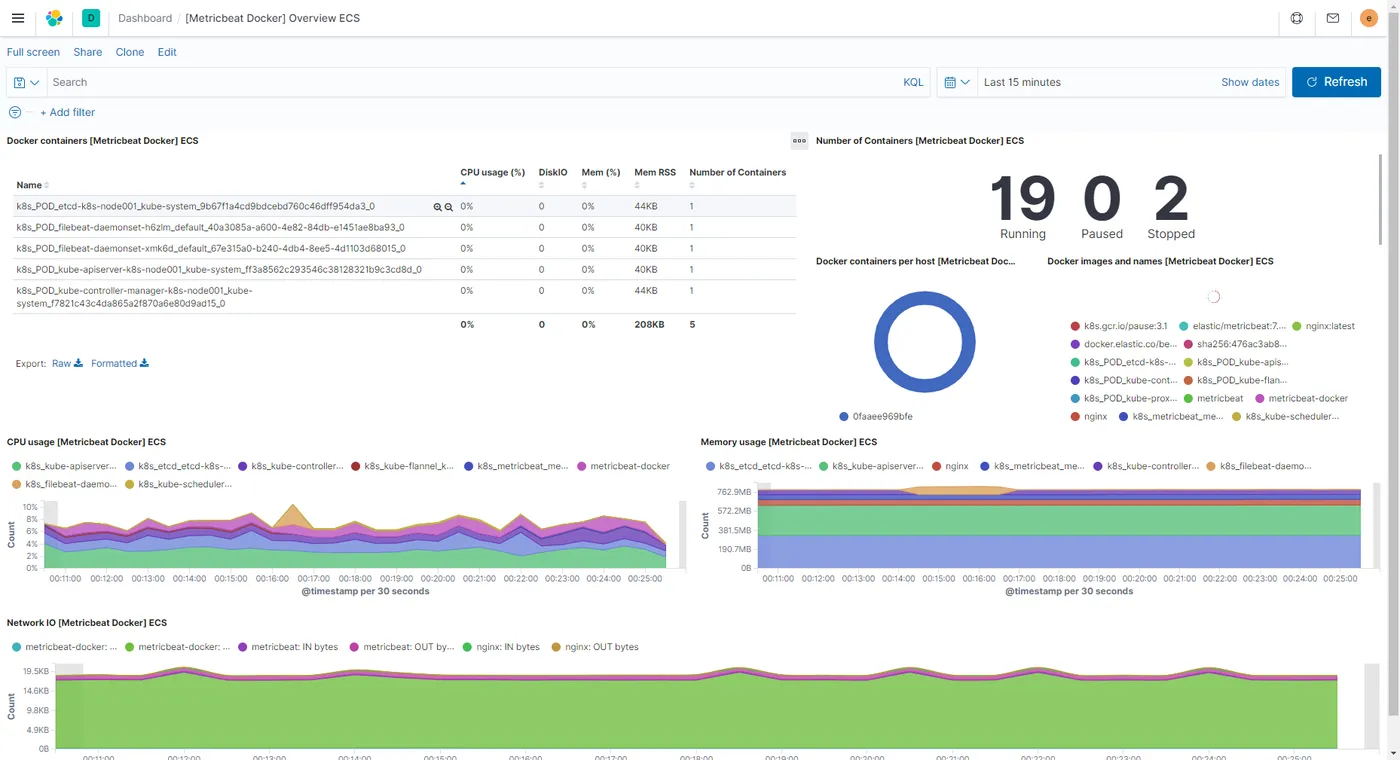Click + Add filter

tap(68, 112)
